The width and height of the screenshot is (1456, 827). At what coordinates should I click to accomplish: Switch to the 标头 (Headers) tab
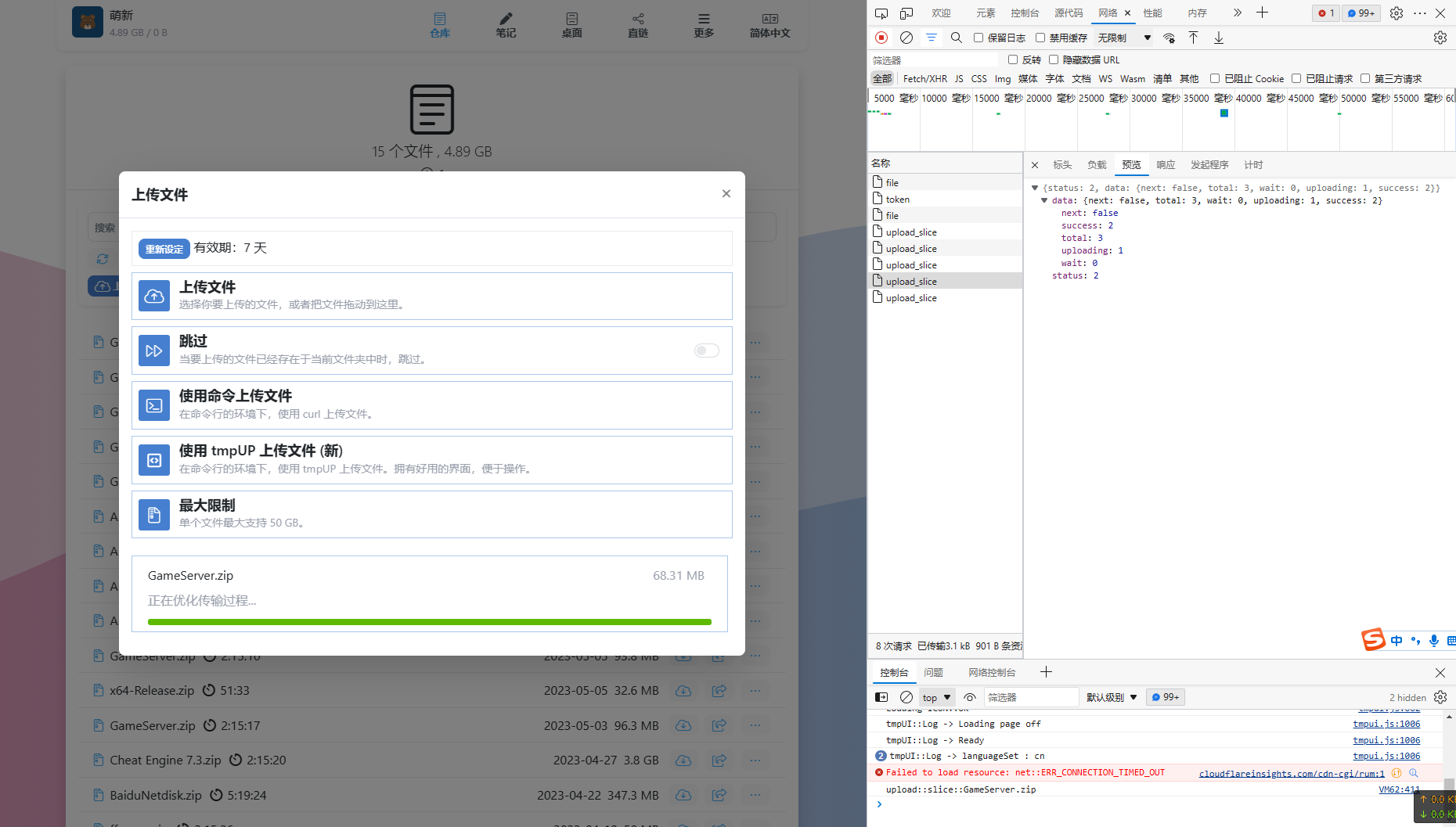(1062, 165)
